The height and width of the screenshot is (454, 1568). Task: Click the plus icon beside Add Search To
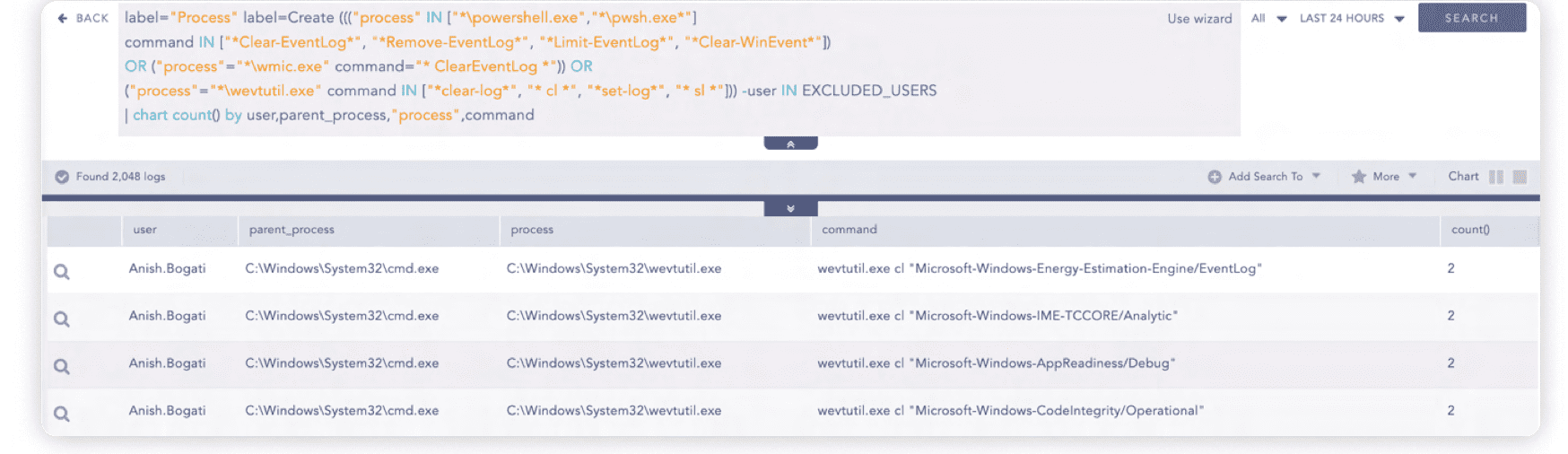point(1215,177)
